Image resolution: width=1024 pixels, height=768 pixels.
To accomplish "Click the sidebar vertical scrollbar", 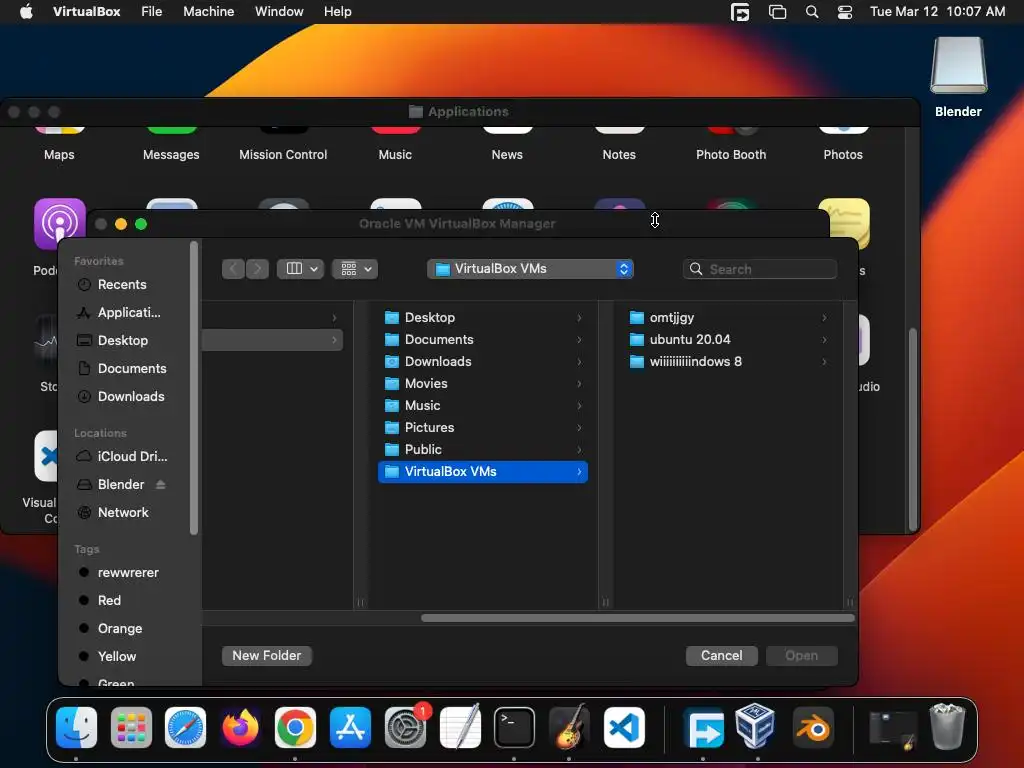I will (x=193, y=389).
